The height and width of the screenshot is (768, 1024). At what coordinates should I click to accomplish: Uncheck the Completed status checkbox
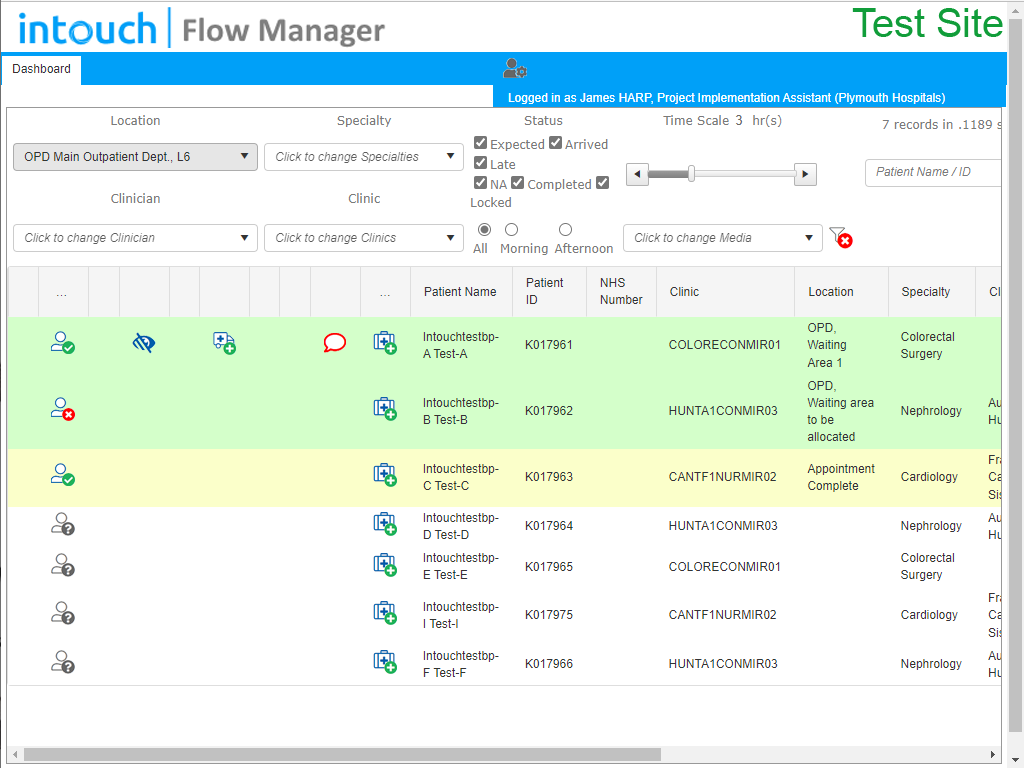518,183
